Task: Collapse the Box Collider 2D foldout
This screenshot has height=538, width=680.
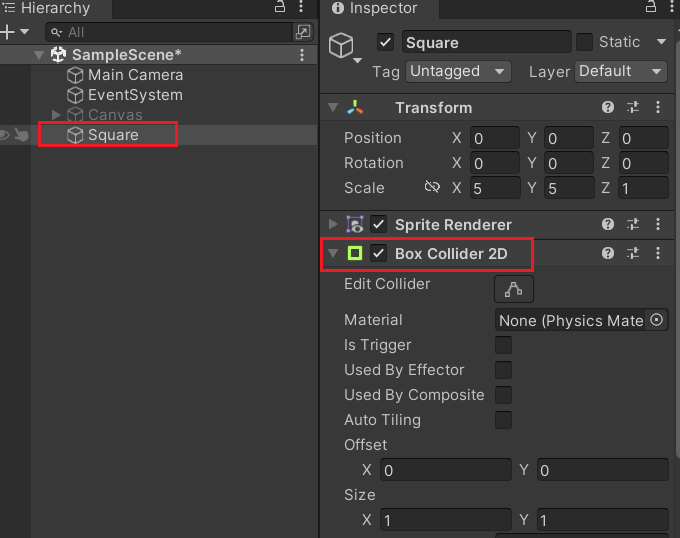Action: pyautogui.click(x=333, y=253)
